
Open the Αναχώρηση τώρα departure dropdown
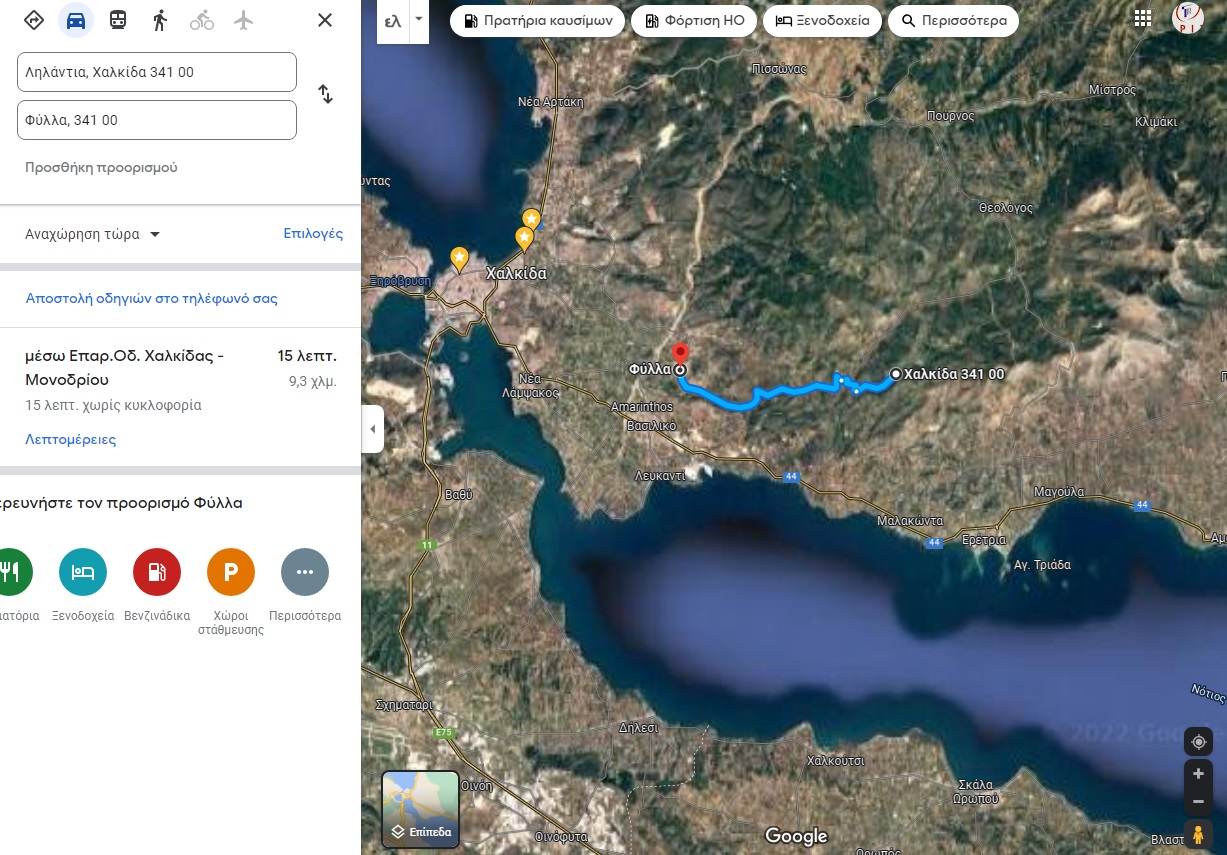click(93, 234)
